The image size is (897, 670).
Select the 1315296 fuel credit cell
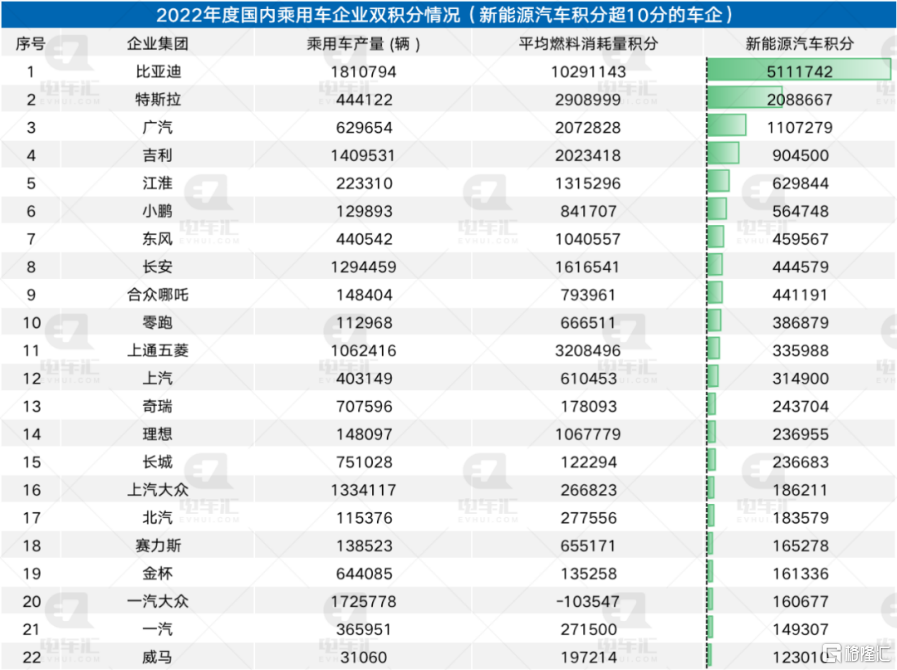588,184
